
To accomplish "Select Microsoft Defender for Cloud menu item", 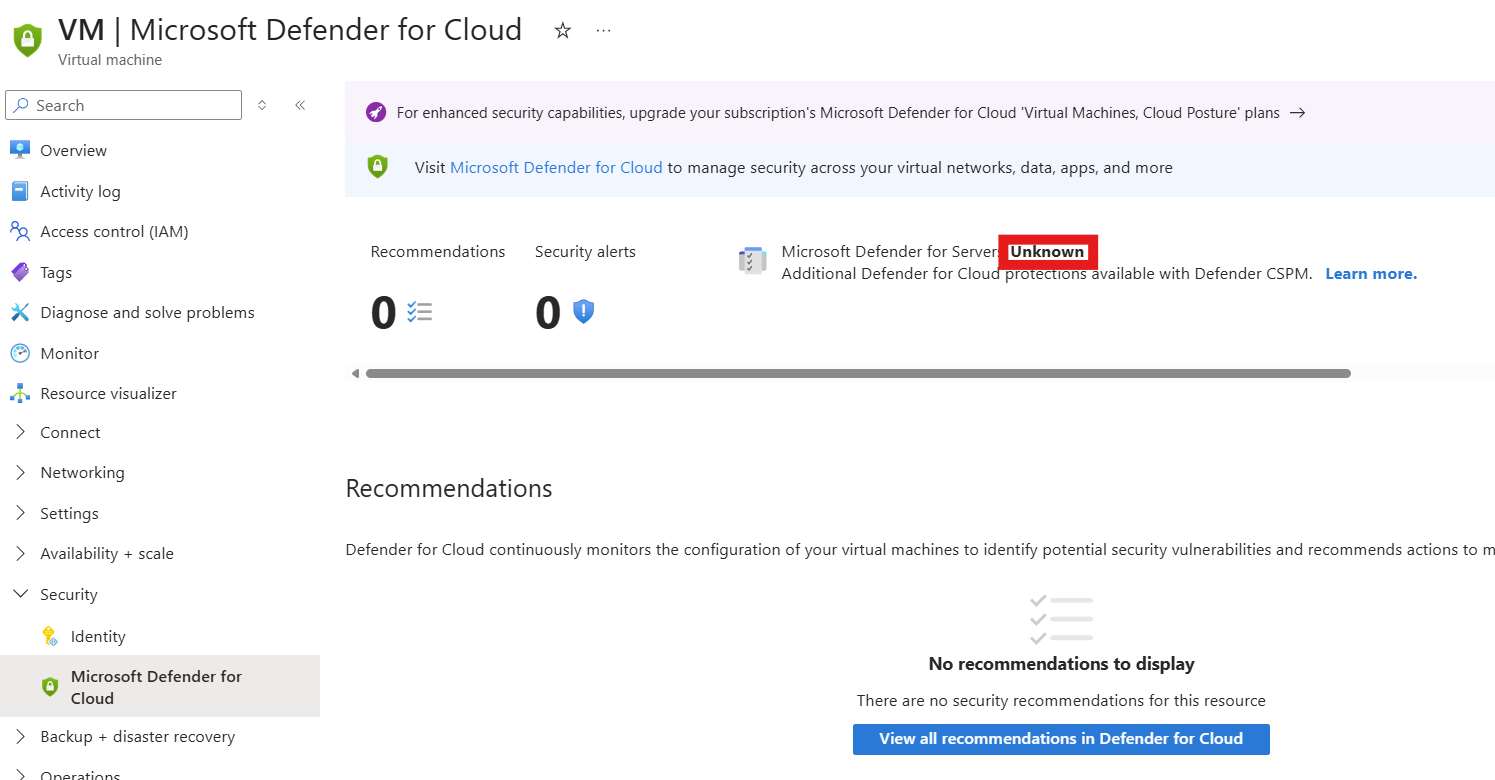I will pos(160,686).
